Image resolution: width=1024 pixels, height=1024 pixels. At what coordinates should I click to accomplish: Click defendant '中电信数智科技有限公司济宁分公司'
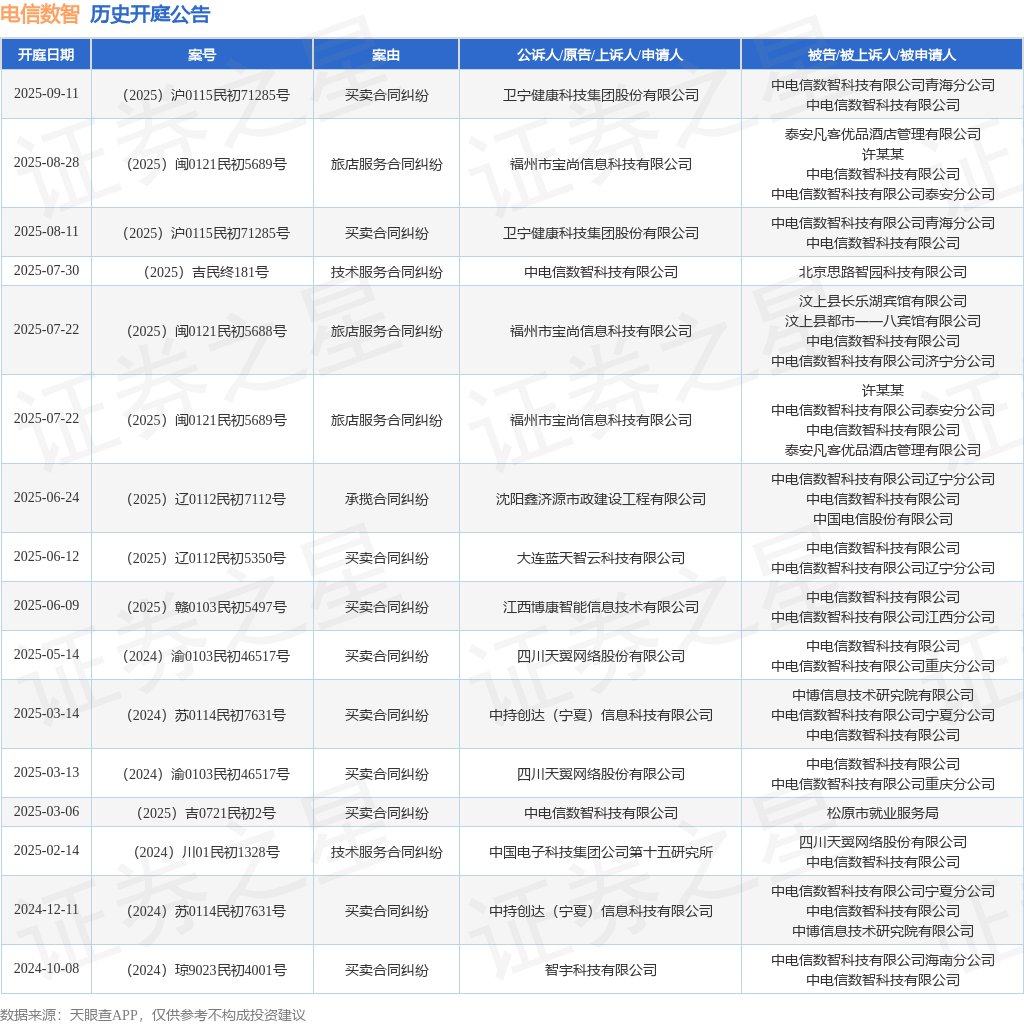[x=883, y=360]
